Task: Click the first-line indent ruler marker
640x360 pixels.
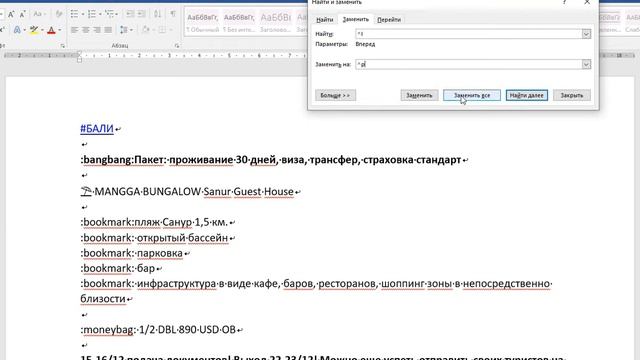Action: pyautogui.click(x=79, y=53)
